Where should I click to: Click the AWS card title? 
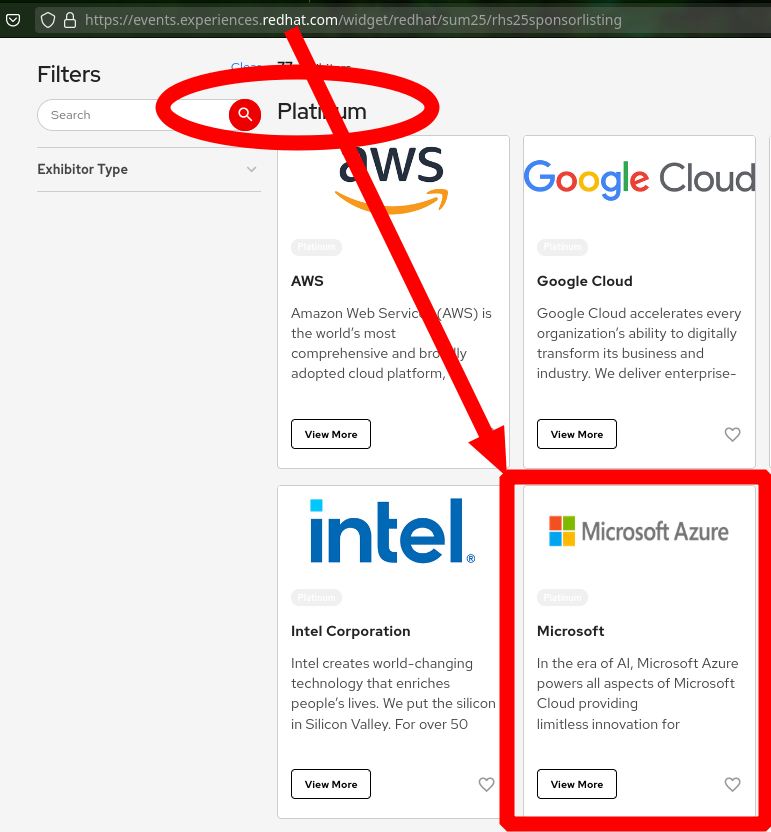(x=307, y=281)
